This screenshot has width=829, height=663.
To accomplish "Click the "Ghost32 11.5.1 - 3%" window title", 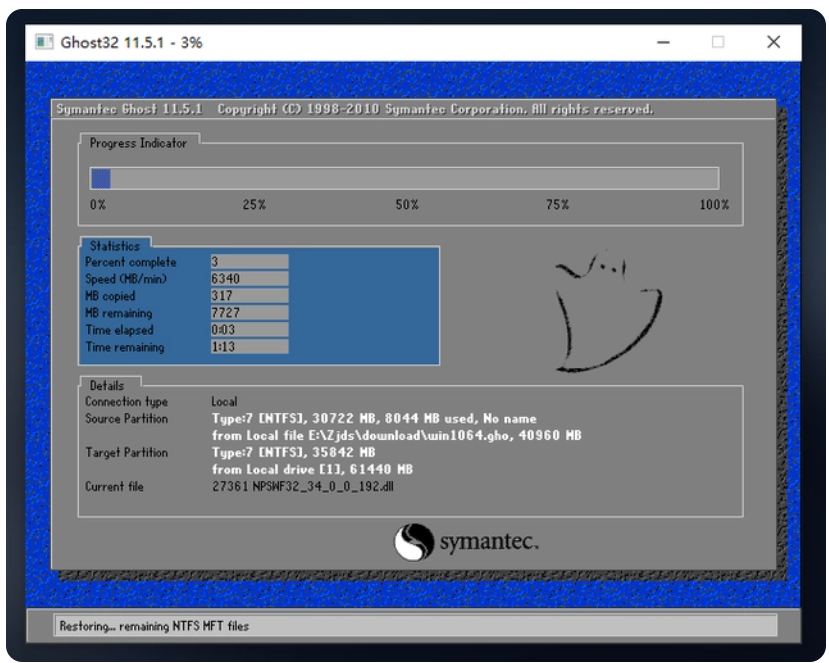I will pos(131,42).
